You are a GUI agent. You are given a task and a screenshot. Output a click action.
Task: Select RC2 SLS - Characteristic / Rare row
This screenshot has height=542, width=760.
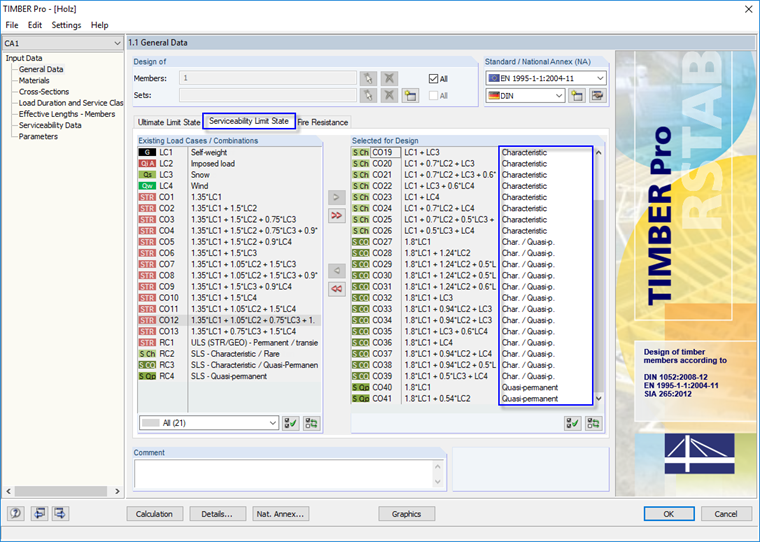(229, 353)
